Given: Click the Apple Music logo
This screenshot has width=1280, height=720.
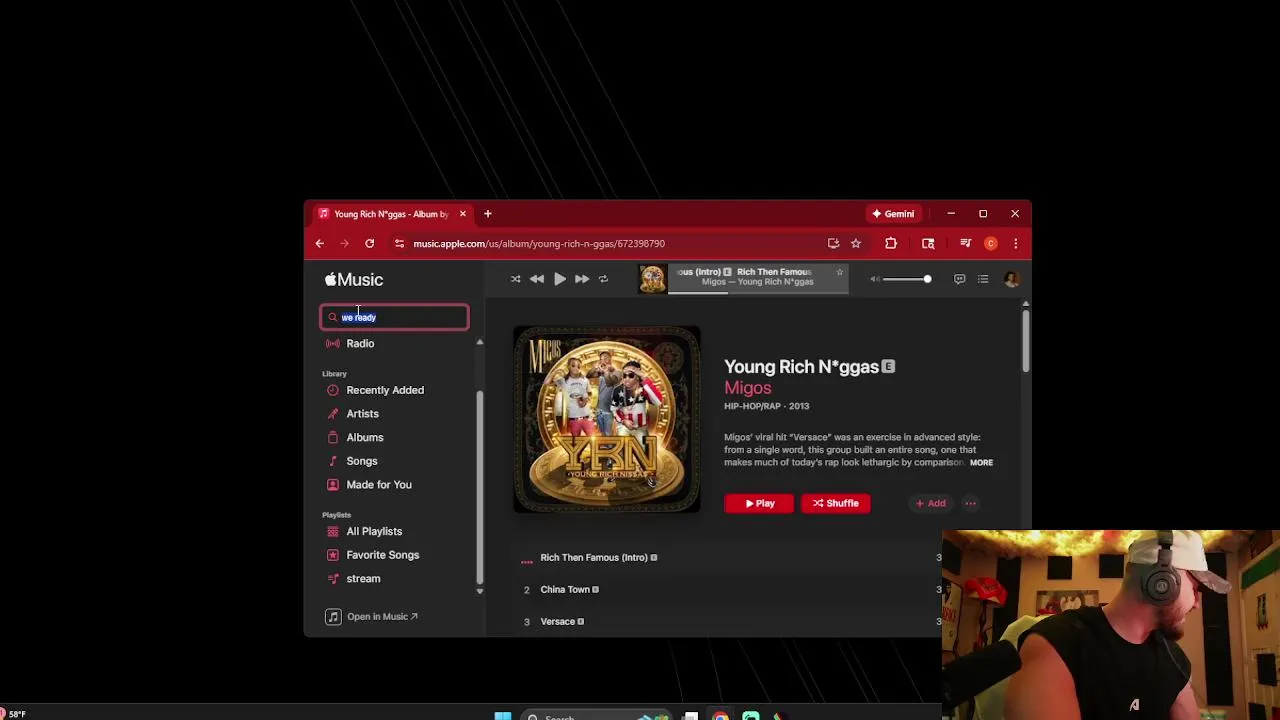Looking at the screenshot, I should point(354,279).
